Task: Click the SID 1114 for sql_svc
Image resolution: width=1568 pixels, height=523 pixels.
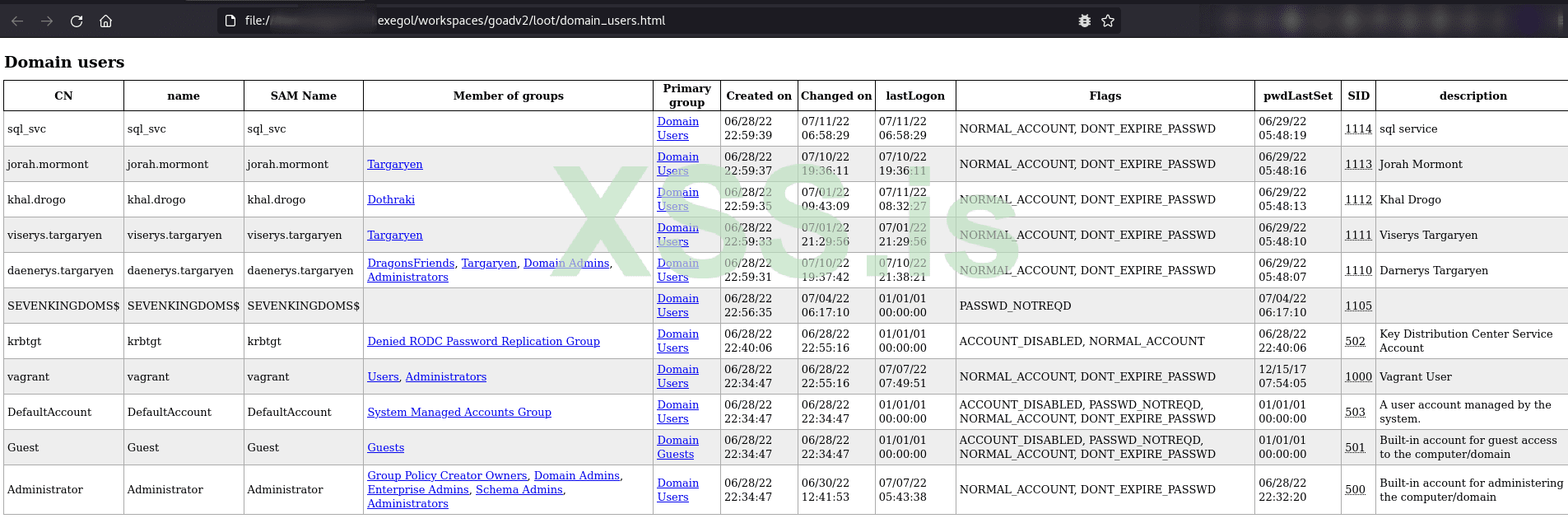Action: point(1358,128)
